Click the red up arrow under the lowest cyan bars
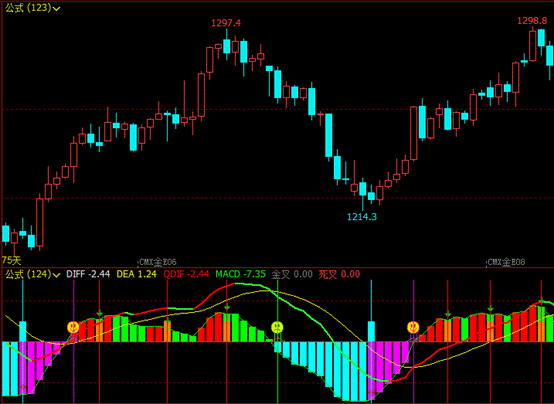The height and width of the screenshot is (404, 554). pyautogui.click(x=371, y=392)
